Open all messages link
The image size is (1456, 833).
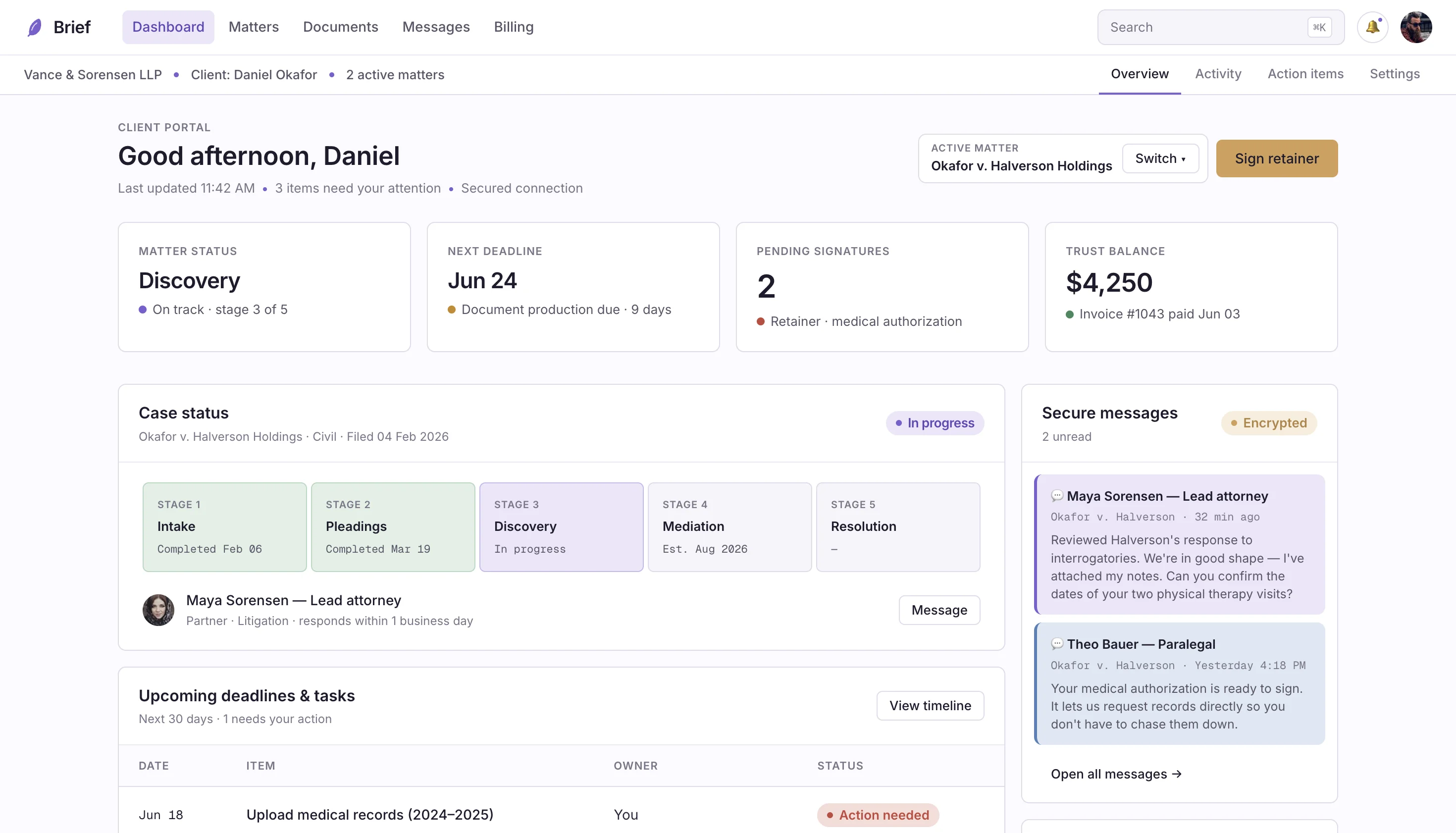click(x=1116, y=774)
